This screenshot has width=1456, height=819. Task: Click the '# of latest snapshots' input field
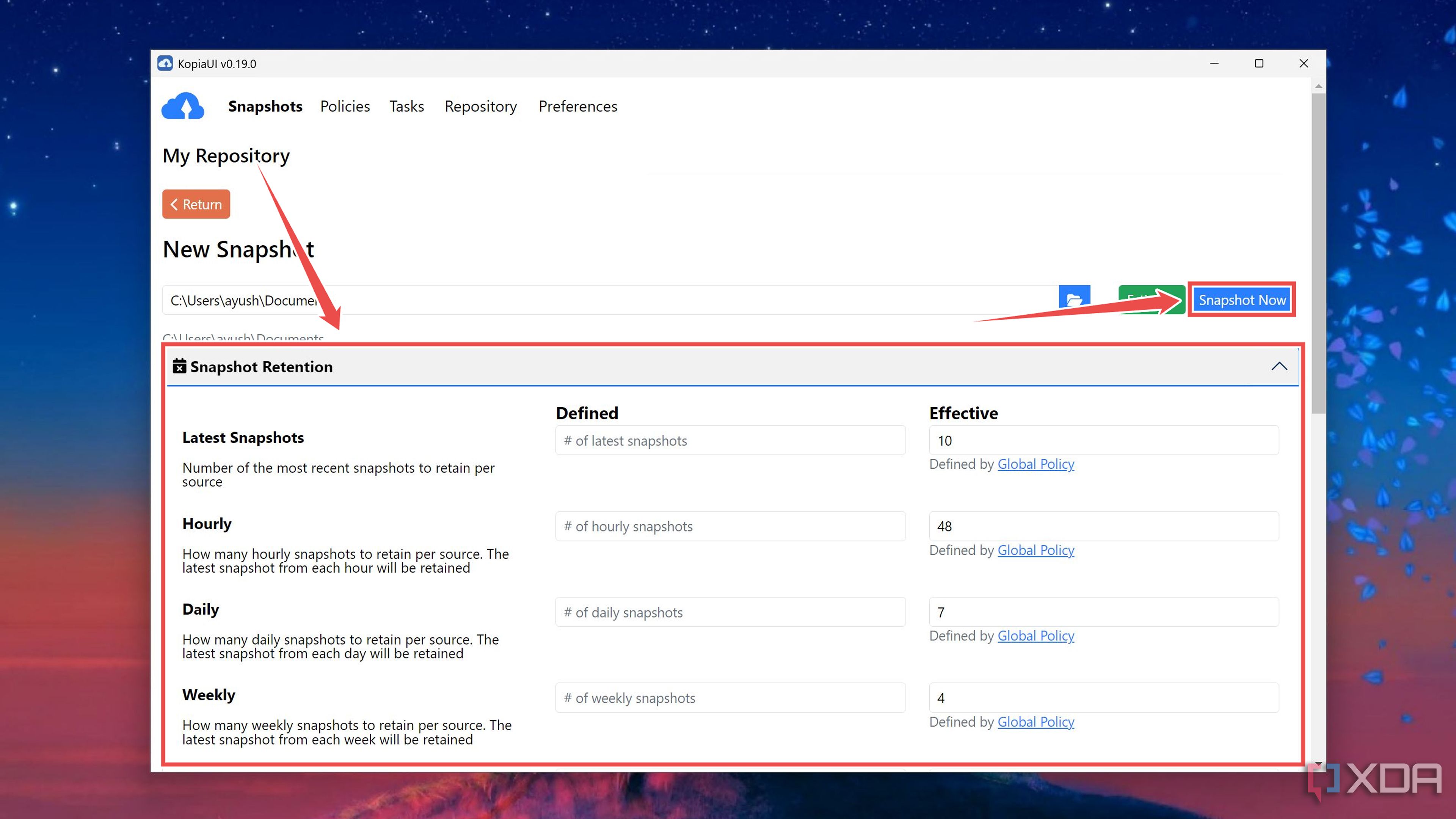coord(730,440)
